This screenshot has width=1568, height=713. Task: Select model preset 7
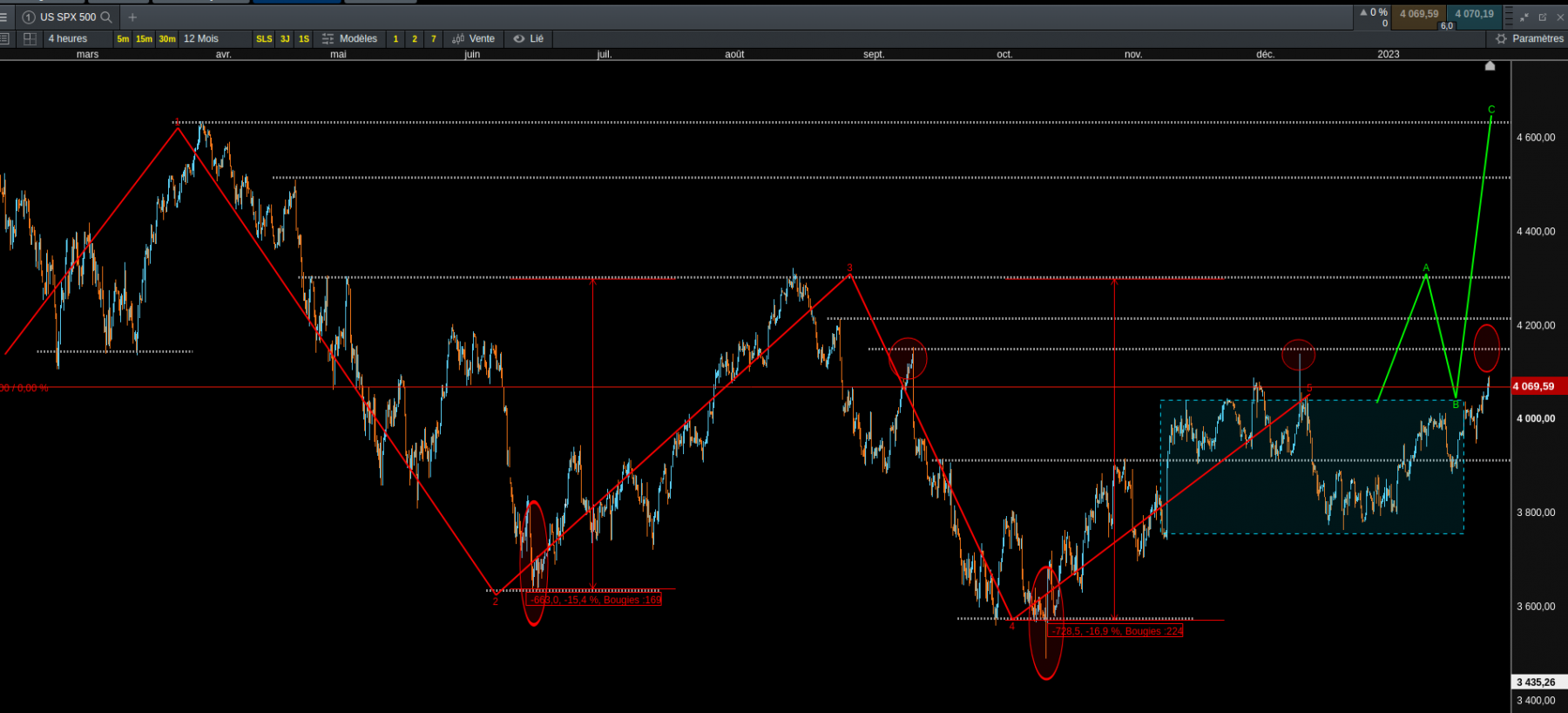[x=434, y=38]
